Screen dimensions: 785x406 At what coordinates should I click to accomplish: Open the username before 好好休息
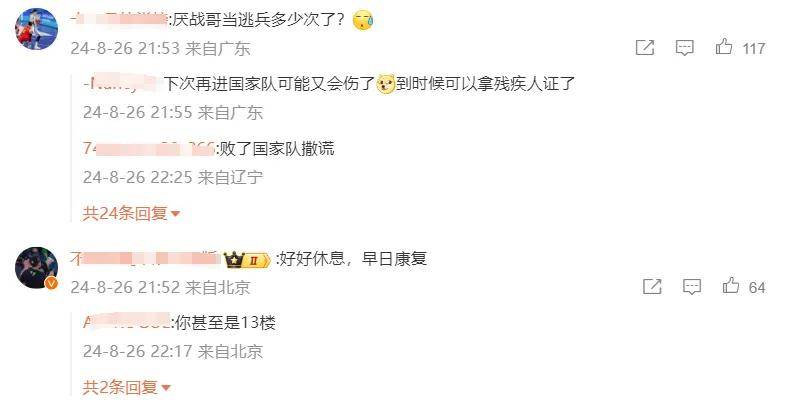tap(146, 259)
